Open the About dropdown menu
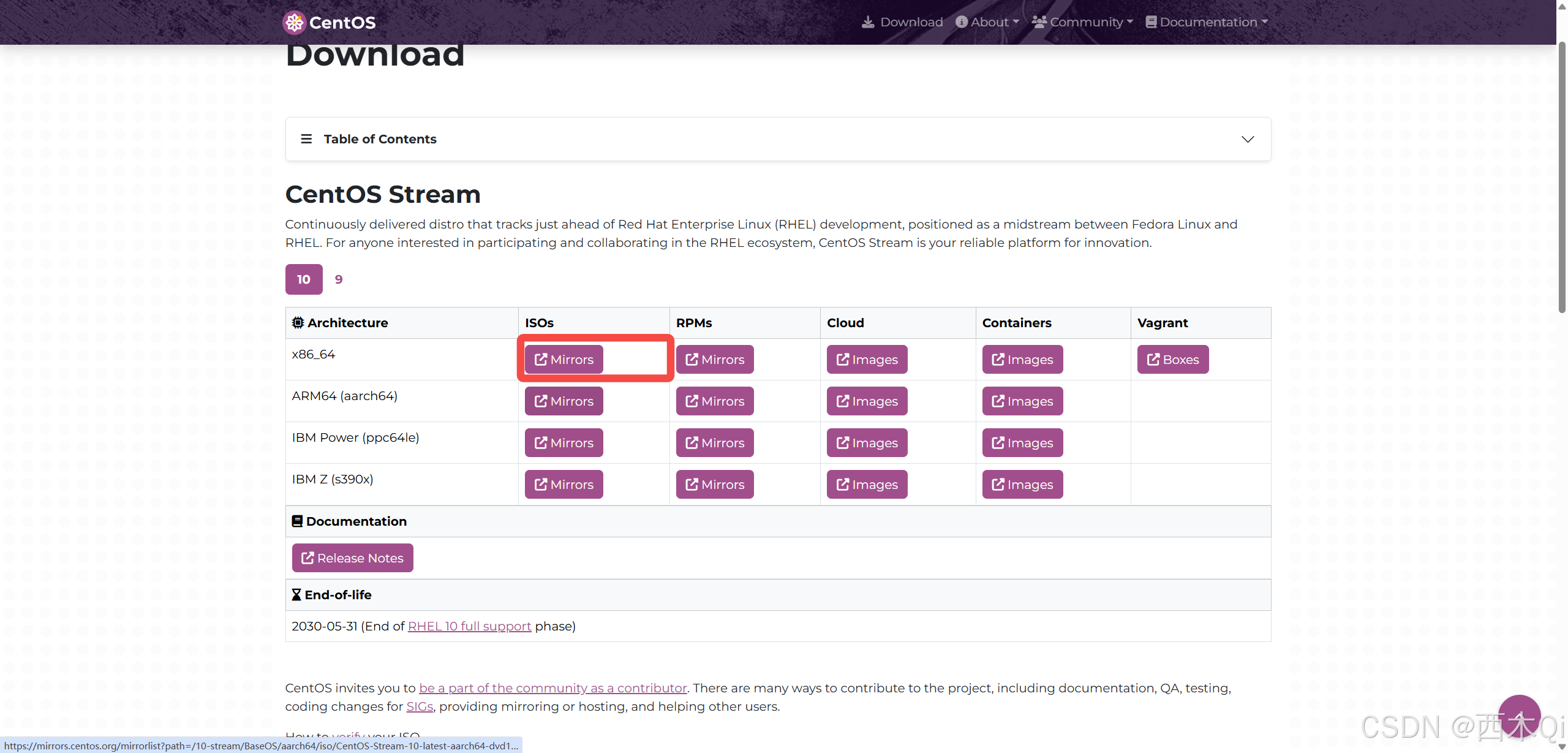Screen dimensions: 1568x753 (x=987, y=23)
